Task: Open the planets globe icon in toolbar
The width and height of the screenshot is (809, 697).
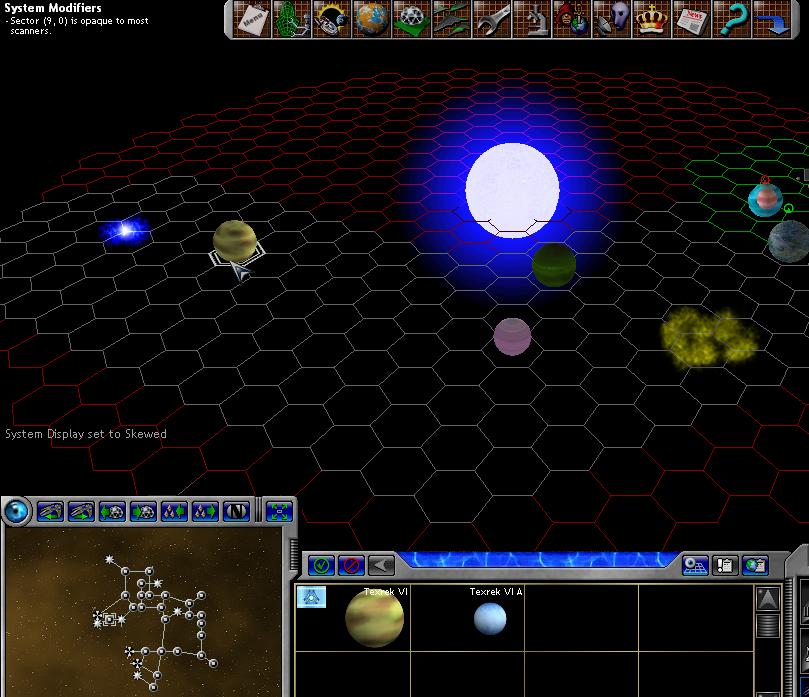Action: point(371,19)
